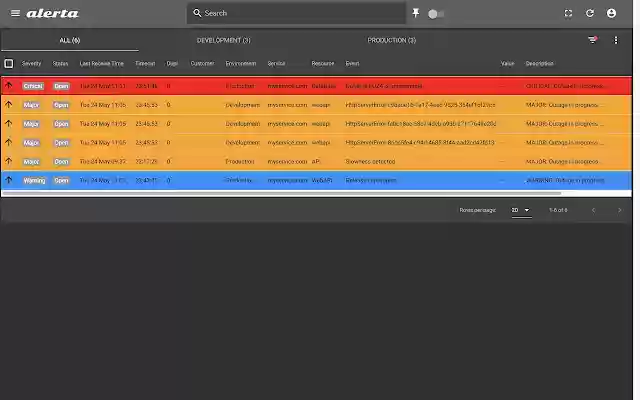Screen dimensions: 640x400
Task: Sort by the Environment column header
Action: click(x=241, y=64)
